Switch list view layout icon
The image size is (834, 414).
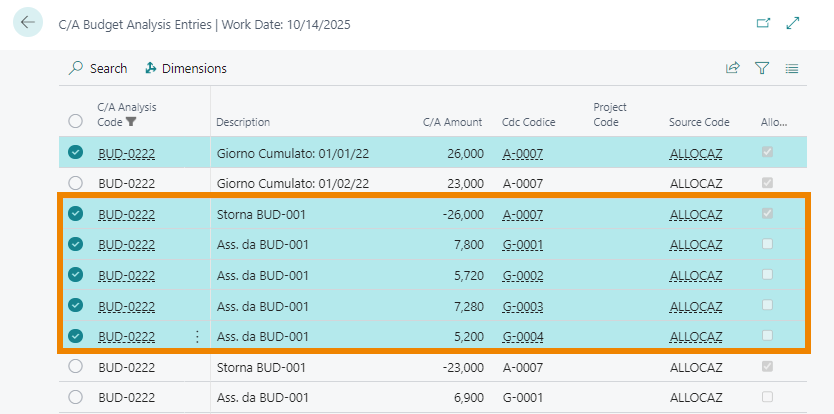[x=792, y=68]
